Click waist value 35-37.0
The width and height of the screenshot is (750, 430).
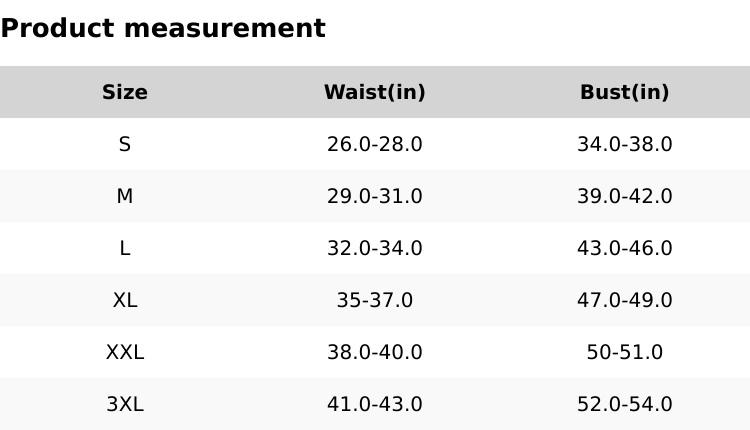375,300
